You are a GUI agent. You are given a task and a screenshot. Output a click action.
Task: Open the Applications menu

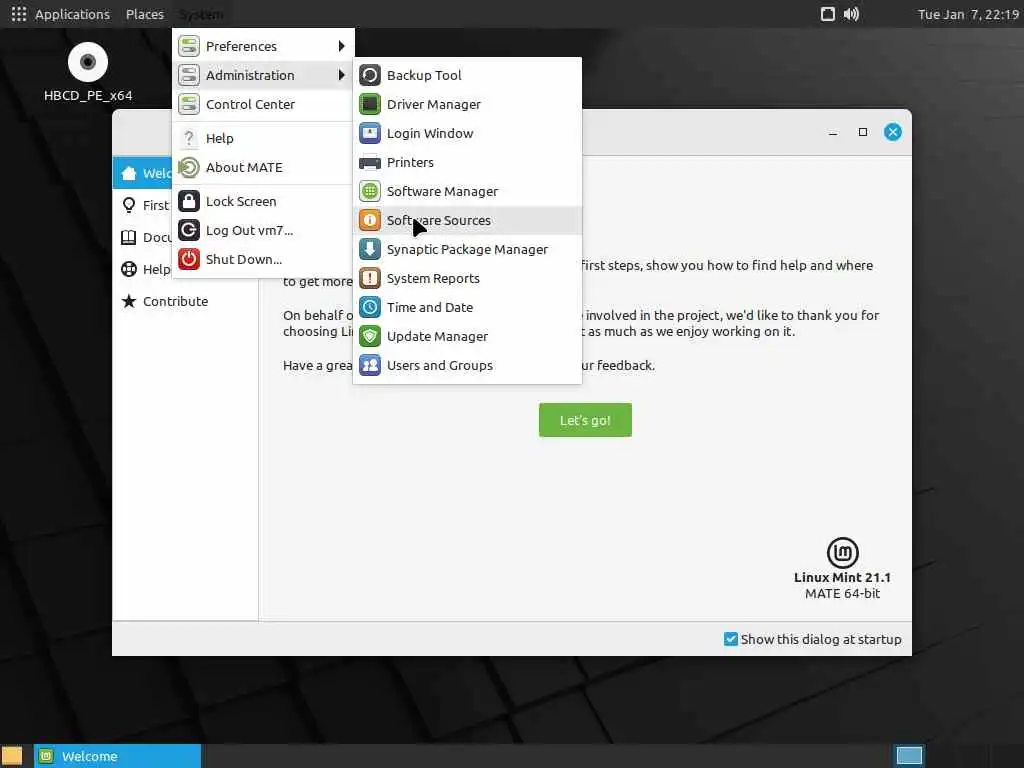tap(72, 14)
